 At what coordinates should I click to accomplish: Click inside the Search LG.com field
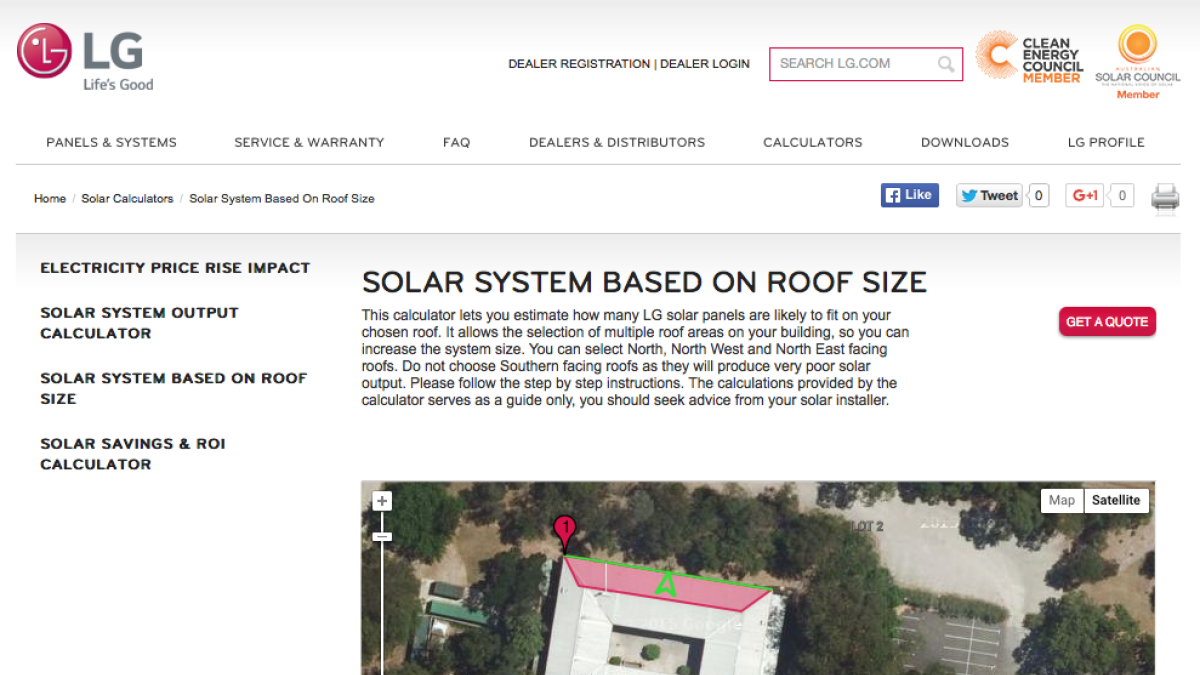pos(855,63)
